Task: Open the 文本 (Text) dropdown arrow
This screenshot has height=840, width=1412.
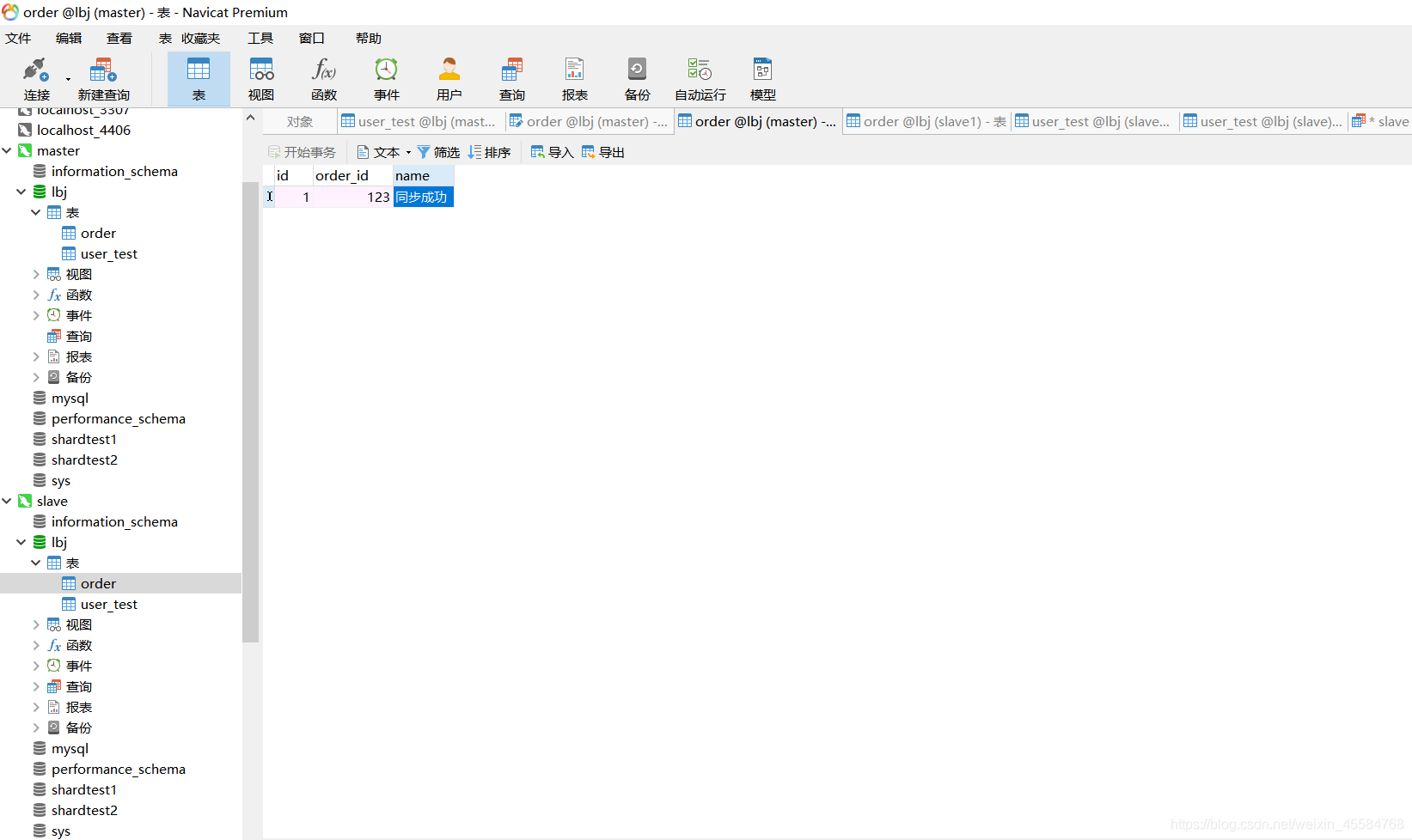Action: click(x=408, y=152)
